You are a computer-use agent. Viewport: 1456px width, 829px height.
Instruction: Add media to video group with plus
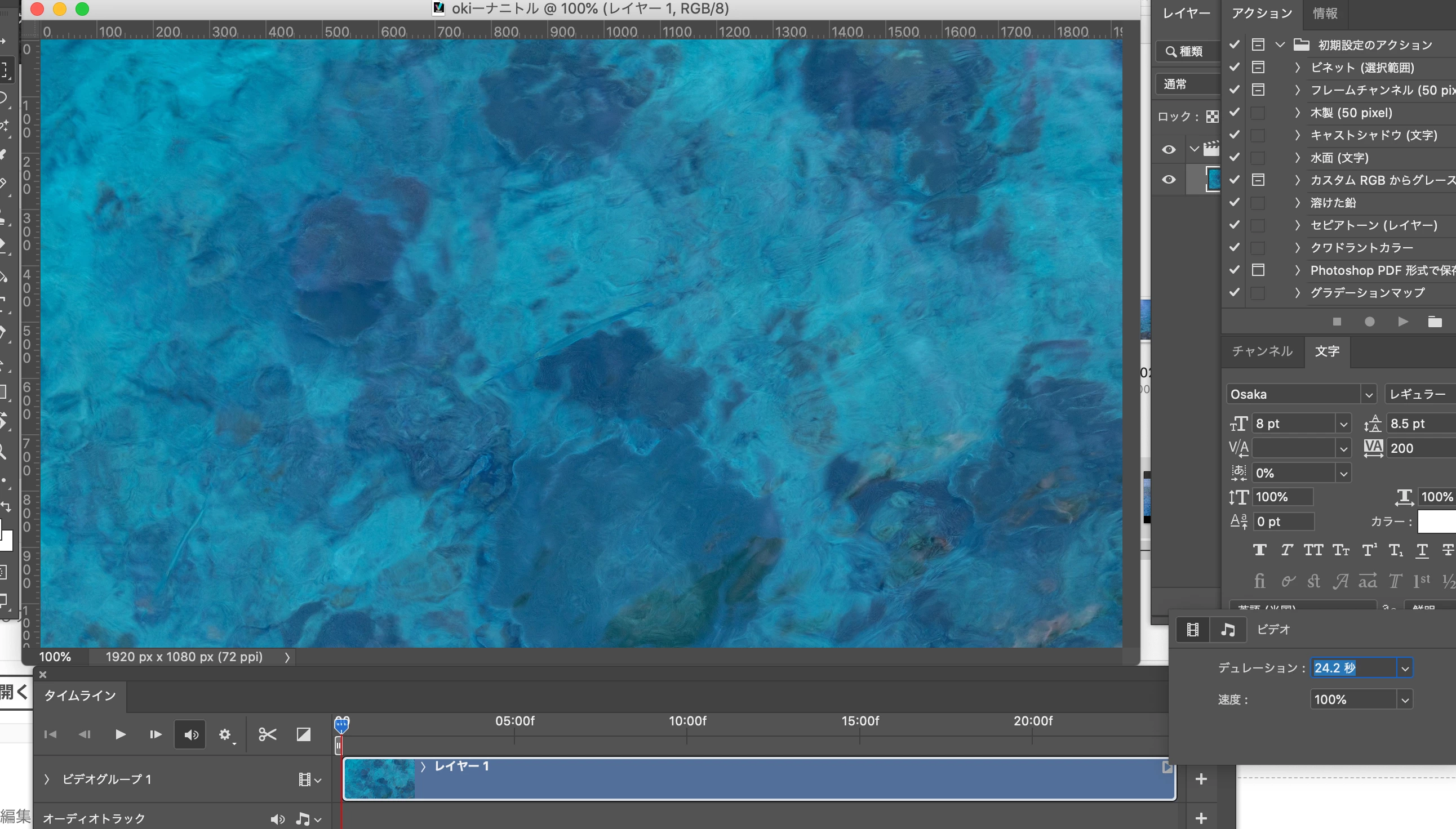[1201, 779]
